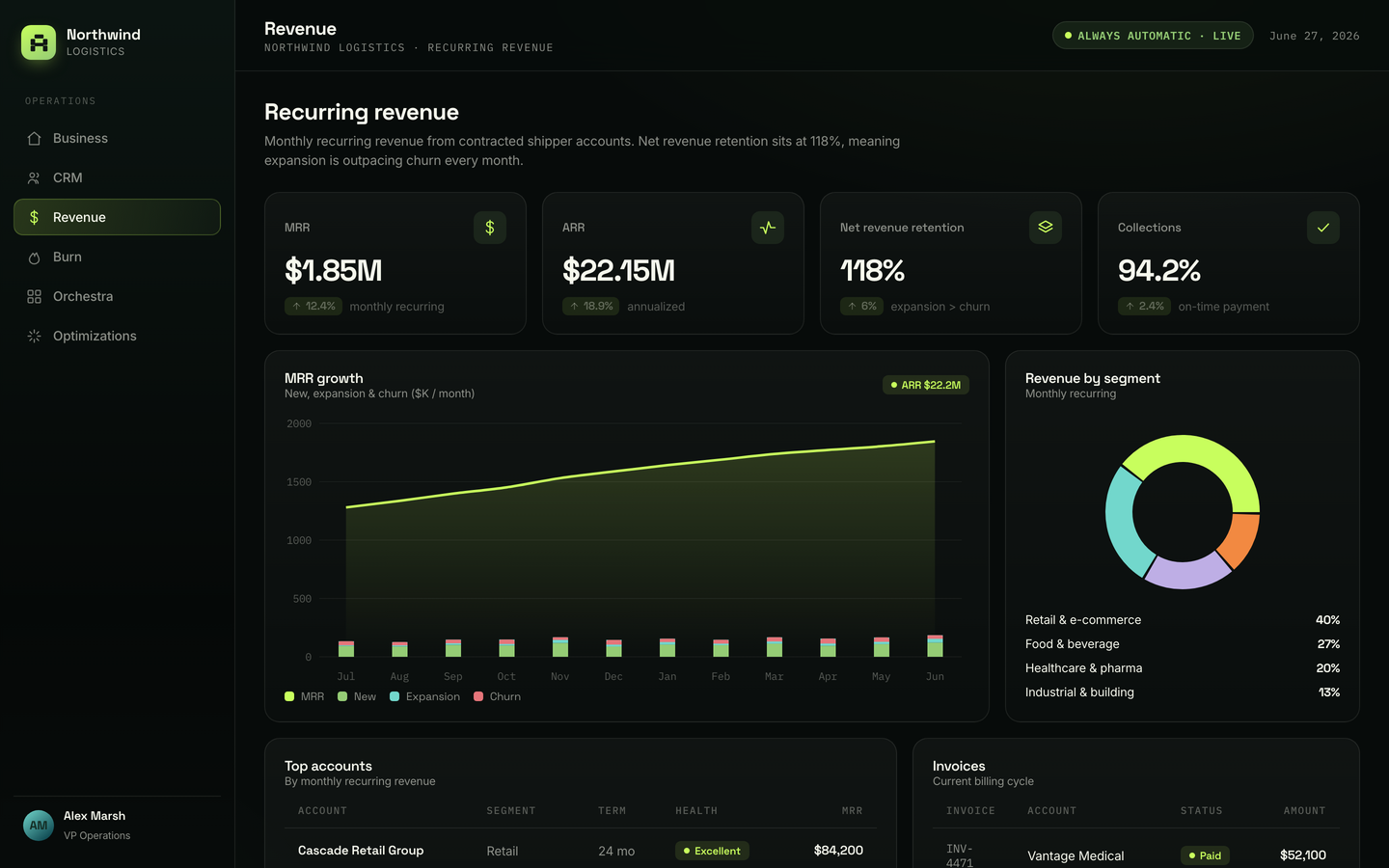Click the sparkle icon beside Optimizations

34,336
